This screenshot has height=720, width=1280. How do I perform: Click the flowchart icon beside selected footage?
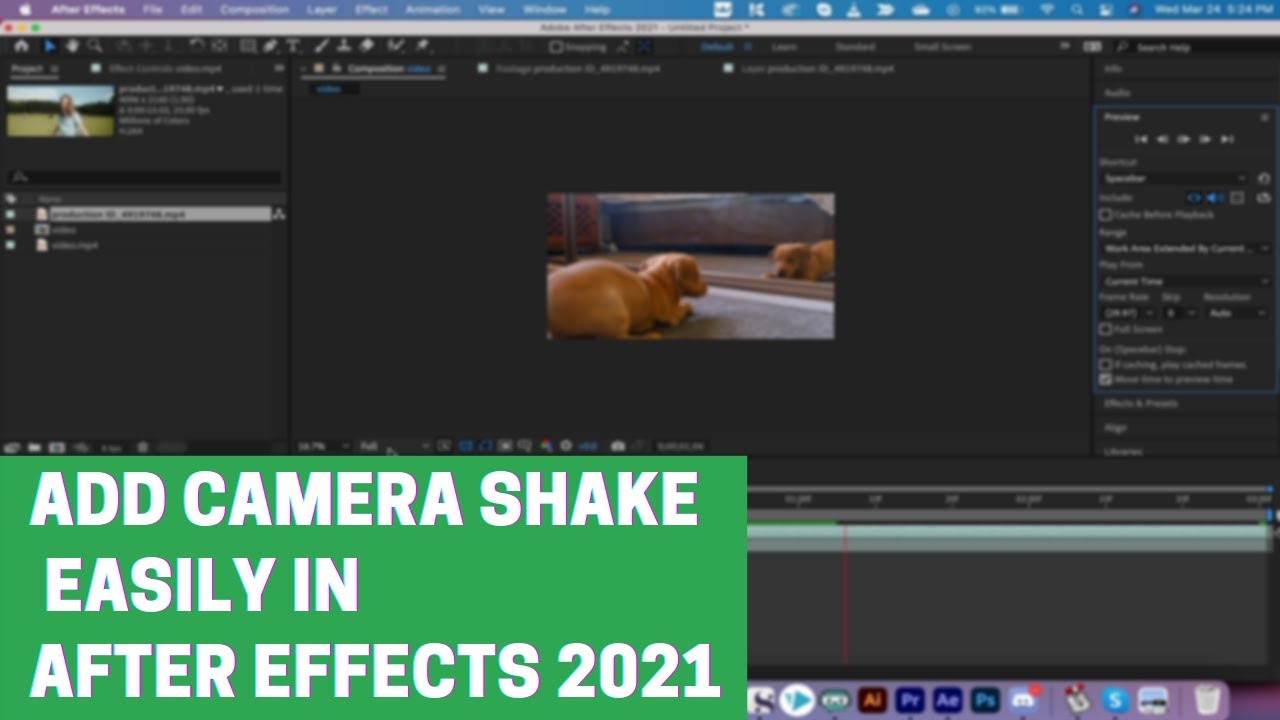click(279, 214)
